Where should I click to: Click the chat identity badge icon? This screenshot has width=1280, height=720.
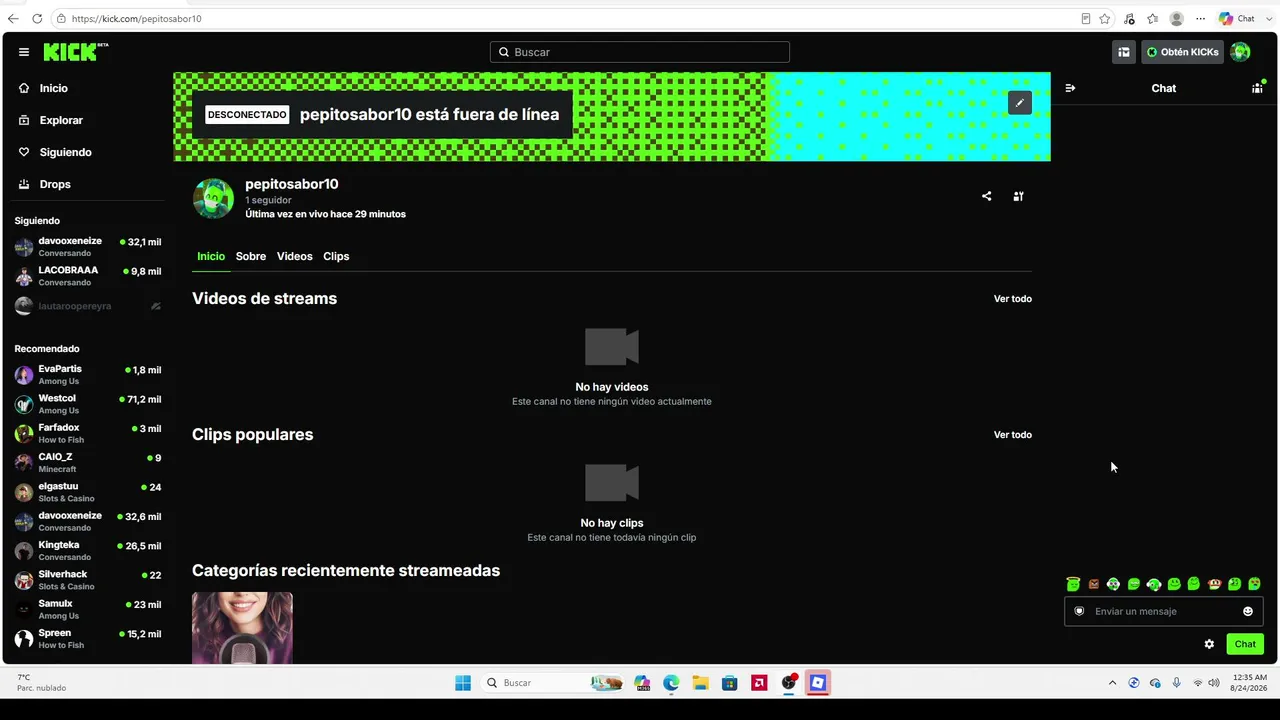click(x=1079, y=611)
